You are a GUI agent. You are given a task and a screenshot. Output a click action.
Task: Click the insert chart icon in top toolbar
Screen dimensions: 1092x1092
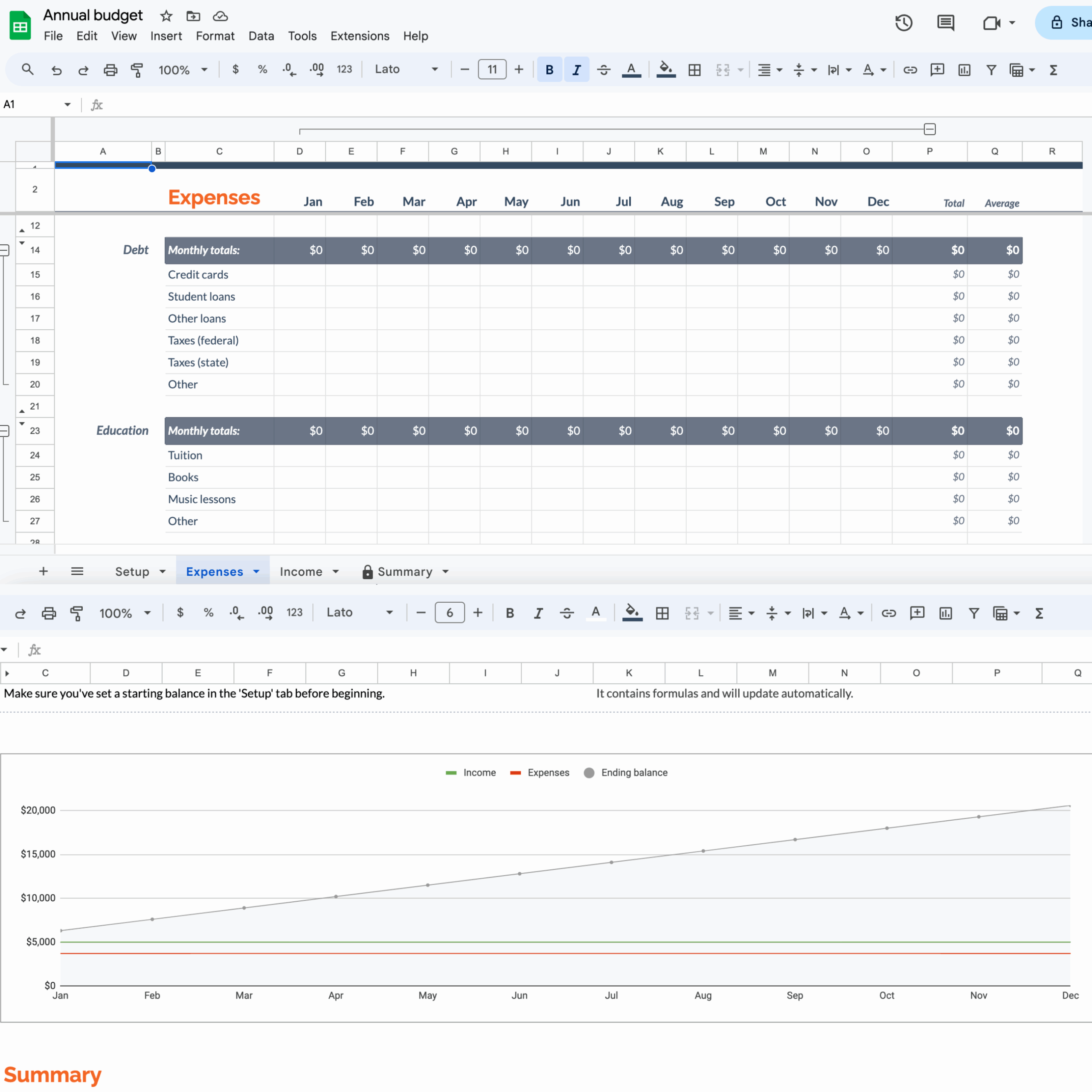964,70
